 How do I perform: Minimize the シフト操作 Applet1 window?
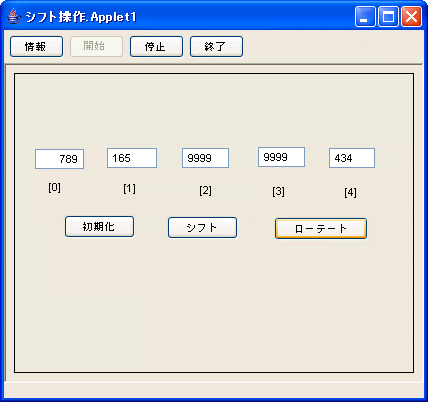[365, 16]
